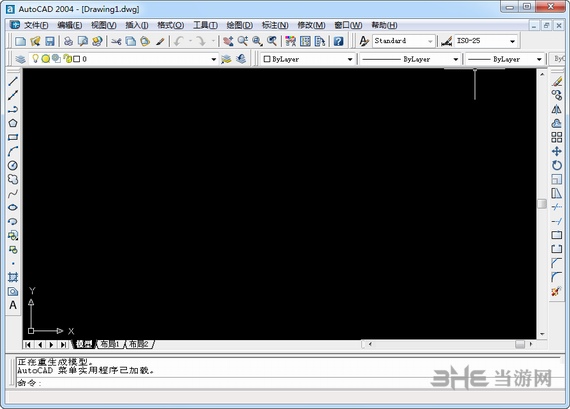Click the vertical scrollbar thumb
The height and width of the screenshot is (409, 570).
coord(542,204)
